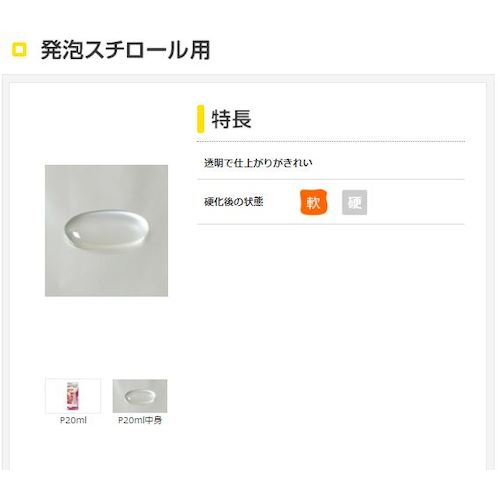500x500 pixels.
Task: Click the empty area below feature rows
Action: [x=331, y=317]
